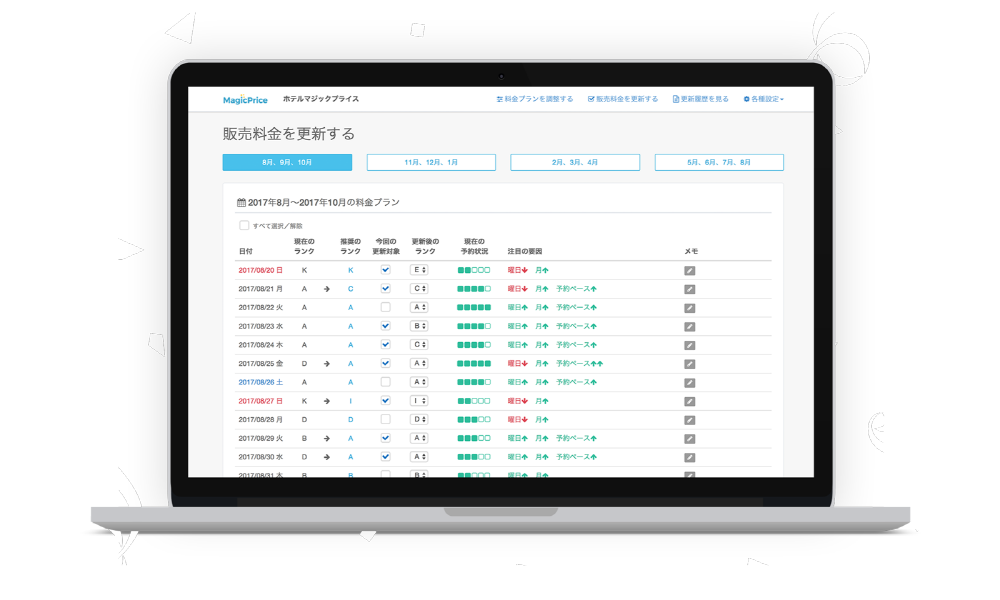
Task: Open 料金プランを調整する link
Action: click(535, 99)
